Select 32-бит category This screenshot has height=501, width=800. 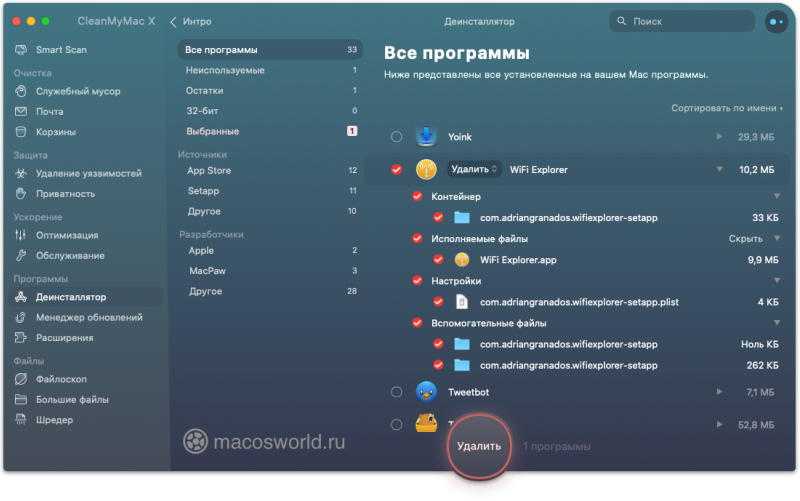(x=270, y=111)
